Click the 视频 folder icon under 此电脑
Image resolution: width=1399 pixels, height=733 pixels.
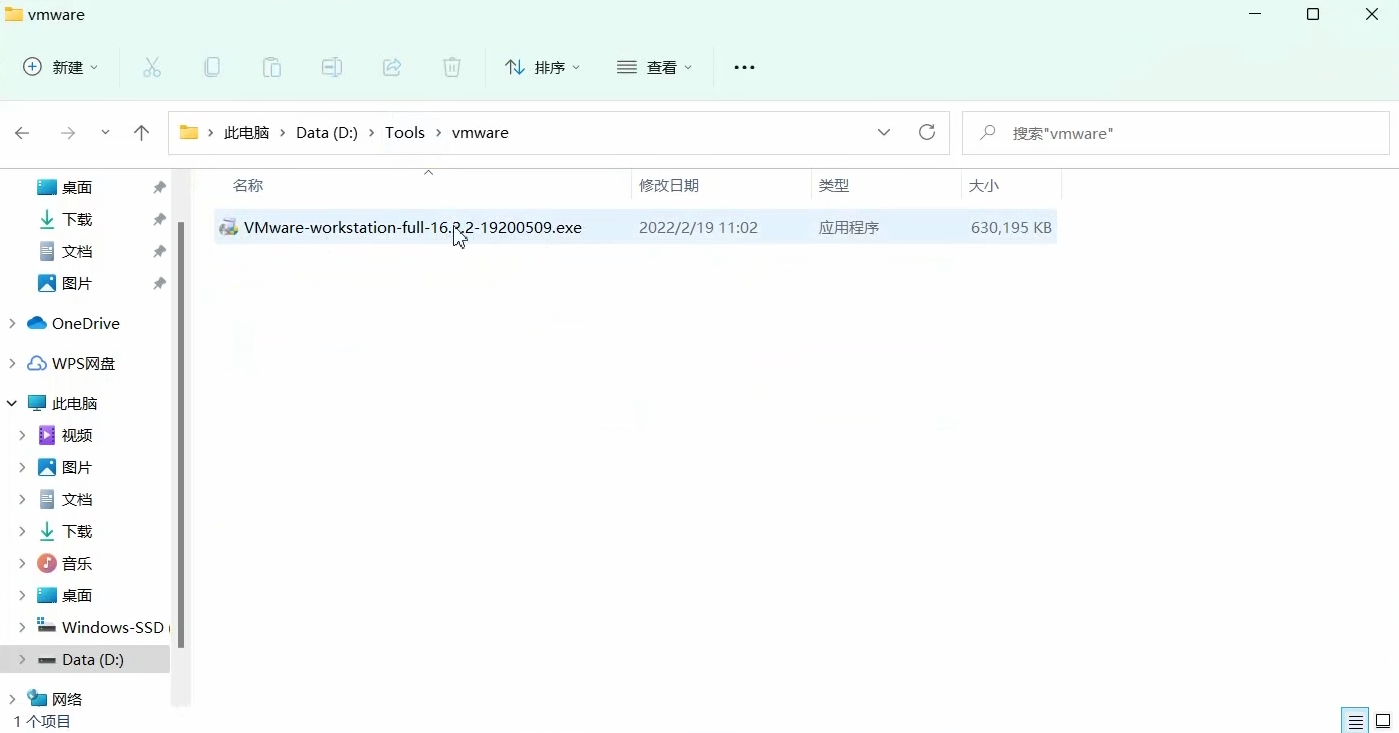47,436
